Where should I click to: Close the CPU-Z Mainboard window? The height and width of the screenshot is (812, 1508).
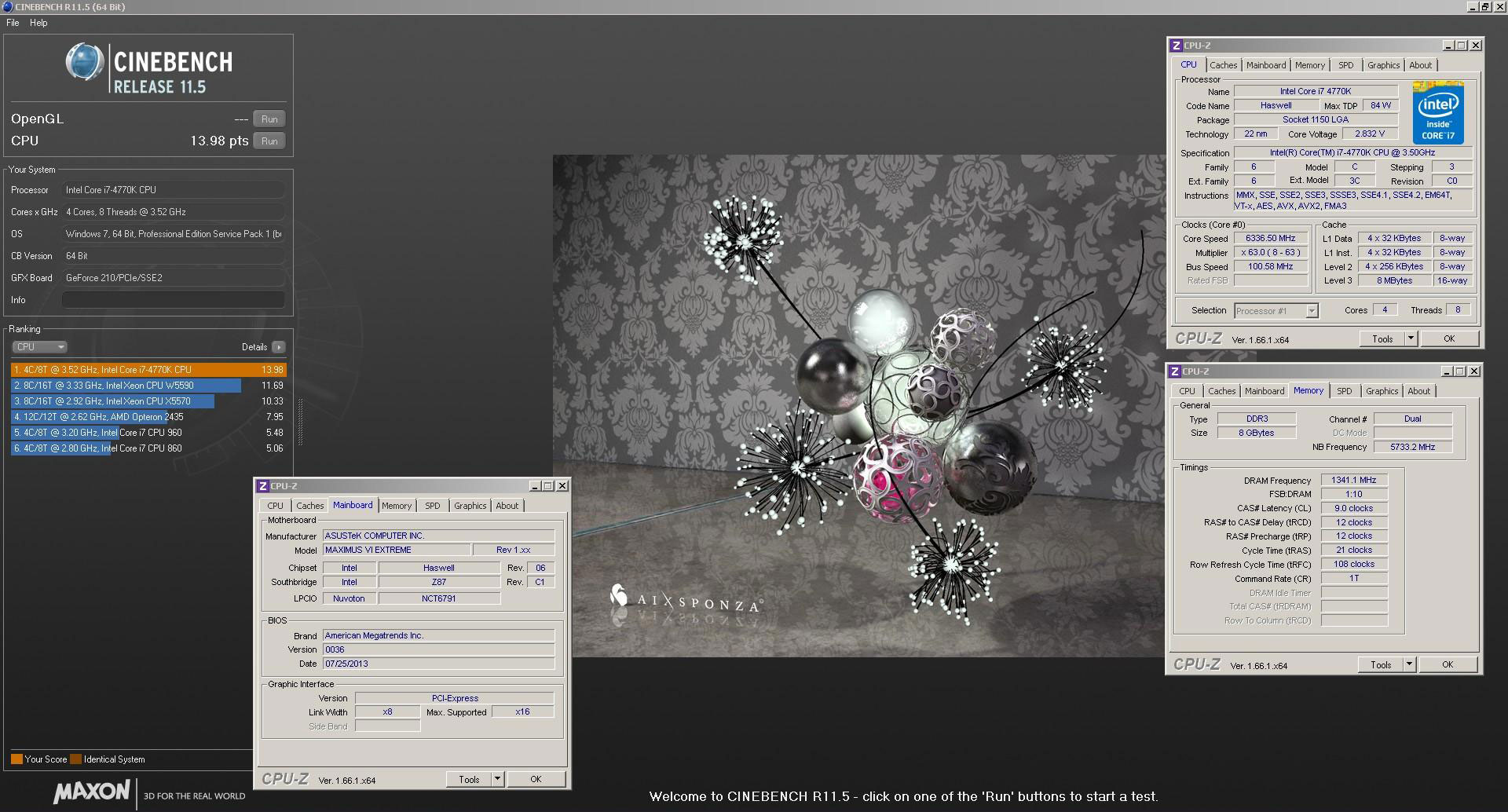coord(562,486)
